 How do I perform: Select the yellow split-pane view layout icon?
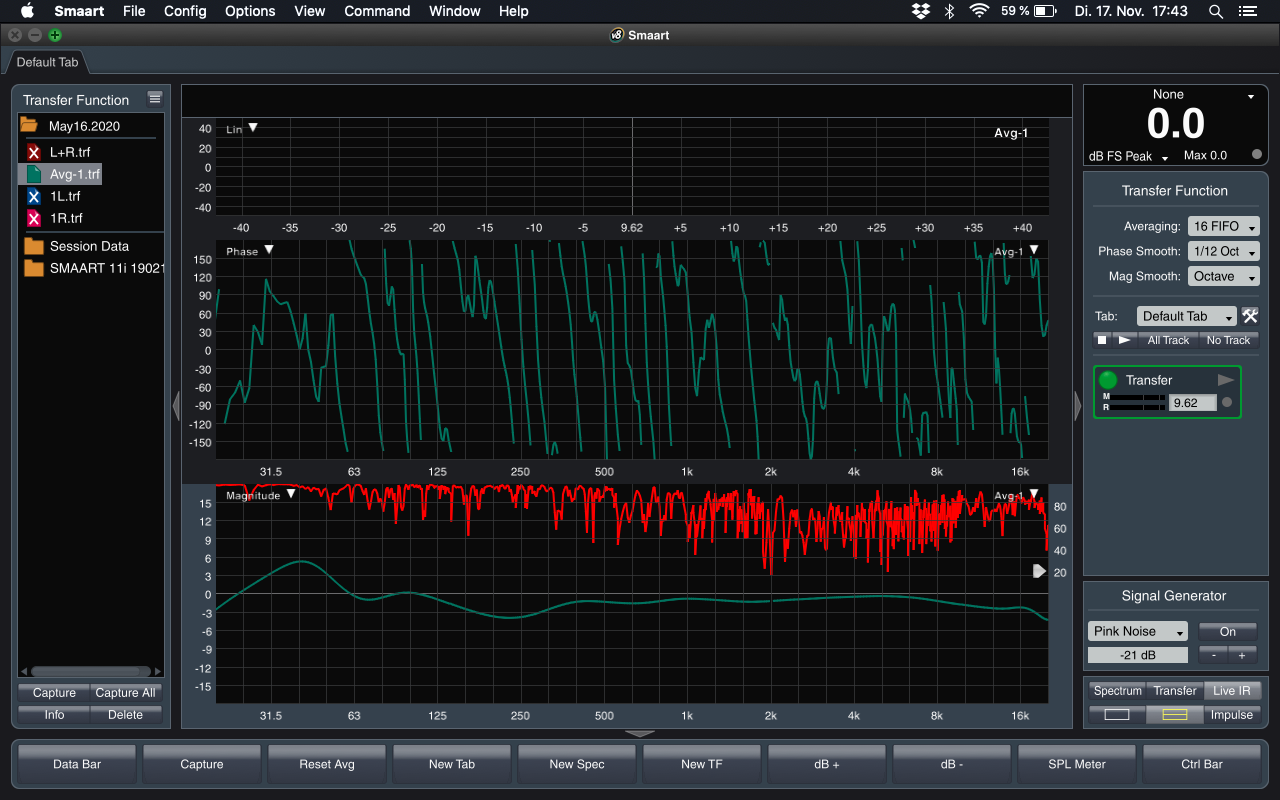[x=1174, y=715]
